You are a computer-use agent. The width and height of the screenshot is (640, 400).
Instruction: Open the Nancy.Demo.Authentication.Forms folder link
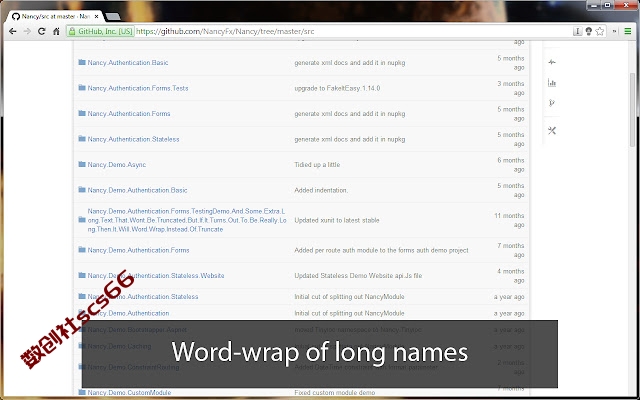138,250
